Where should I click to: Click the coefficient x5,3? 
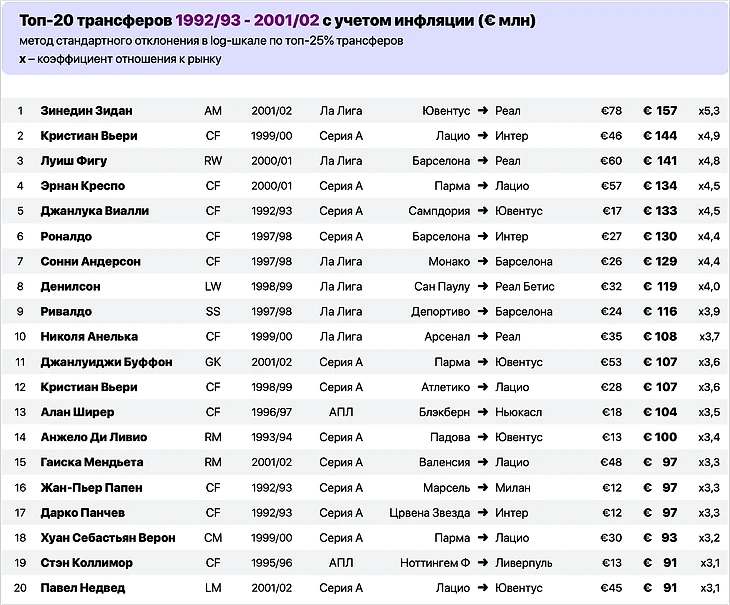point(709,111)
